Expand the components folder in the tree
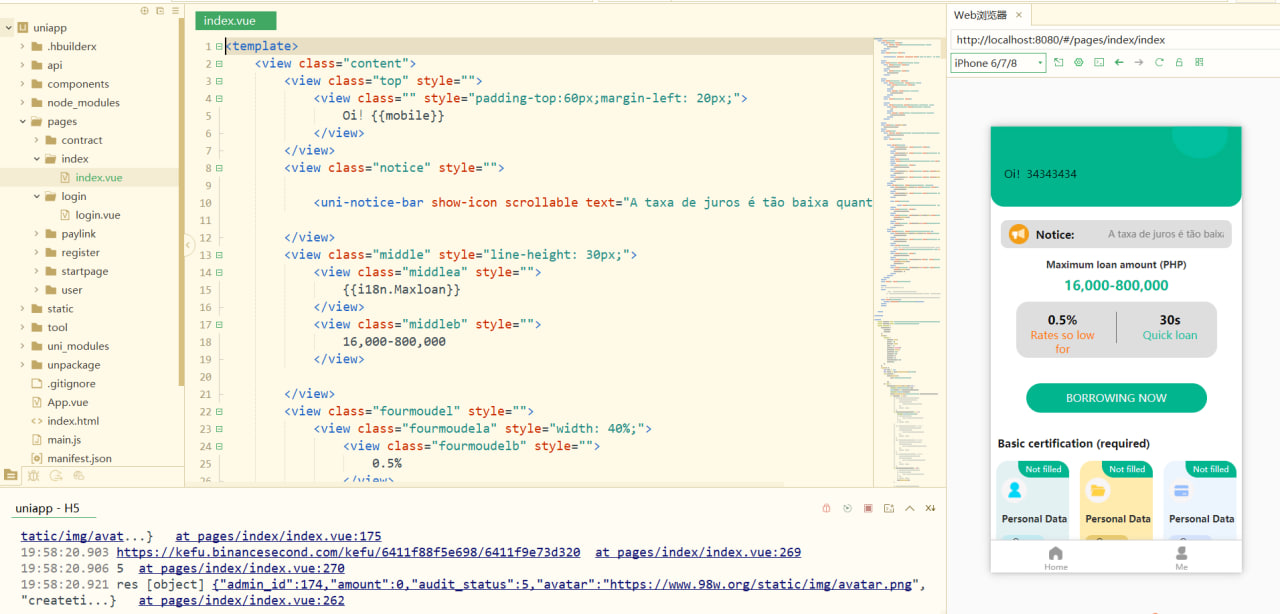The image size is (1280, 614). (23, 84)
